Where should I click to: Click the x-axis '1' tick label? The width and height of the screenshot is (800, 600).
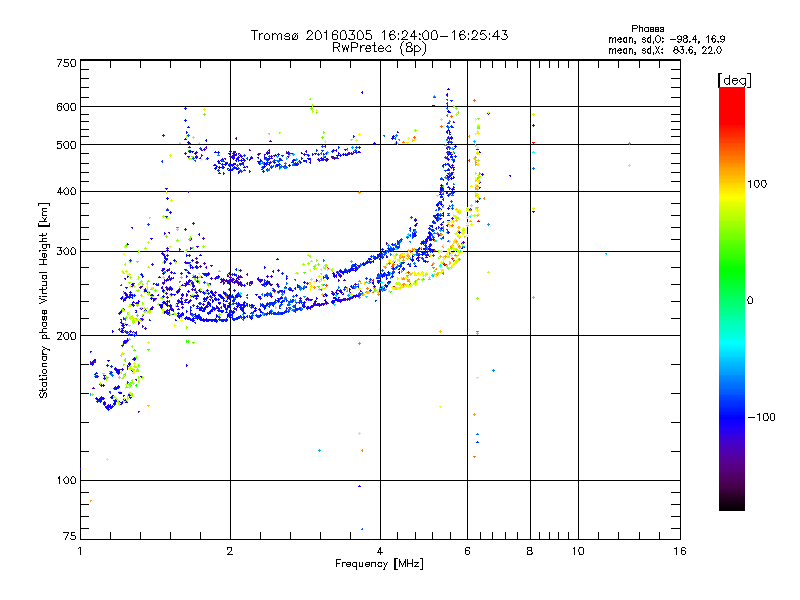pos(80,551)
